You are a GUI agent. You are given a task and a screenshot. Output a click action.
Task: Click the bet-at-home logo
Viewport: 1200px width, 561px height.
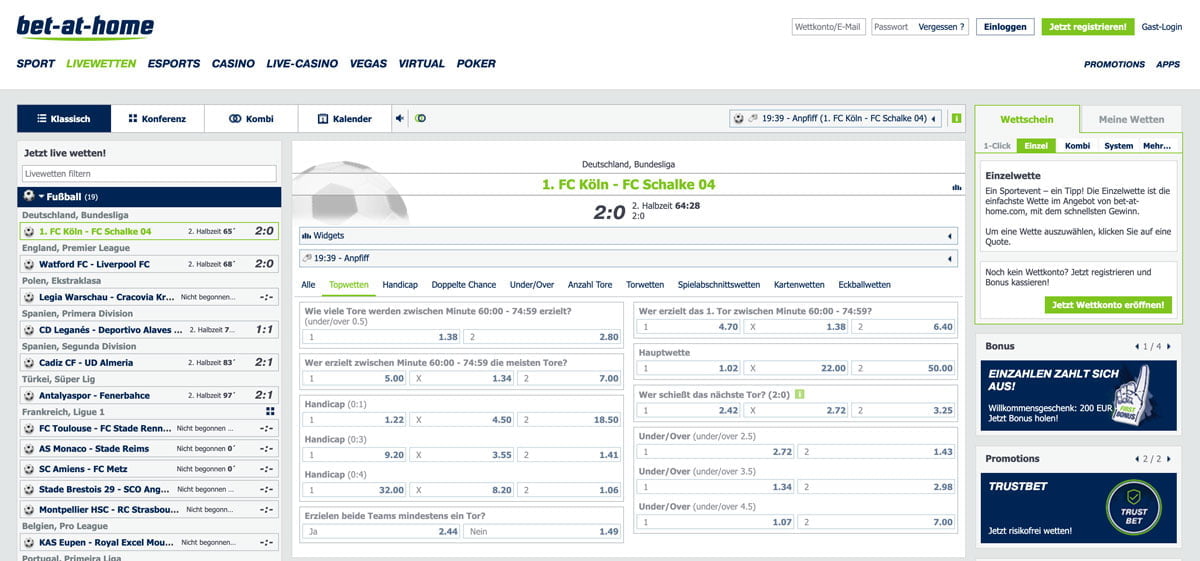tap(85, 26)
